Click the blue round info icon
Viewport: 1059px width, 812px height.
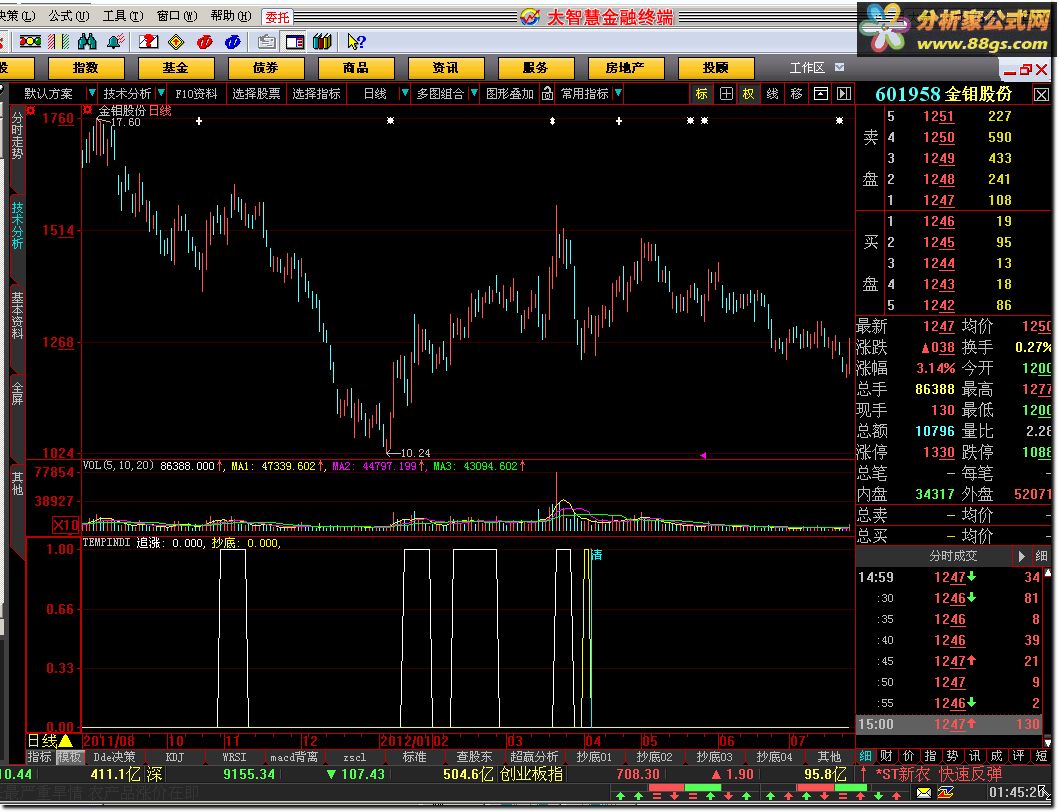[x=233, y=42]
